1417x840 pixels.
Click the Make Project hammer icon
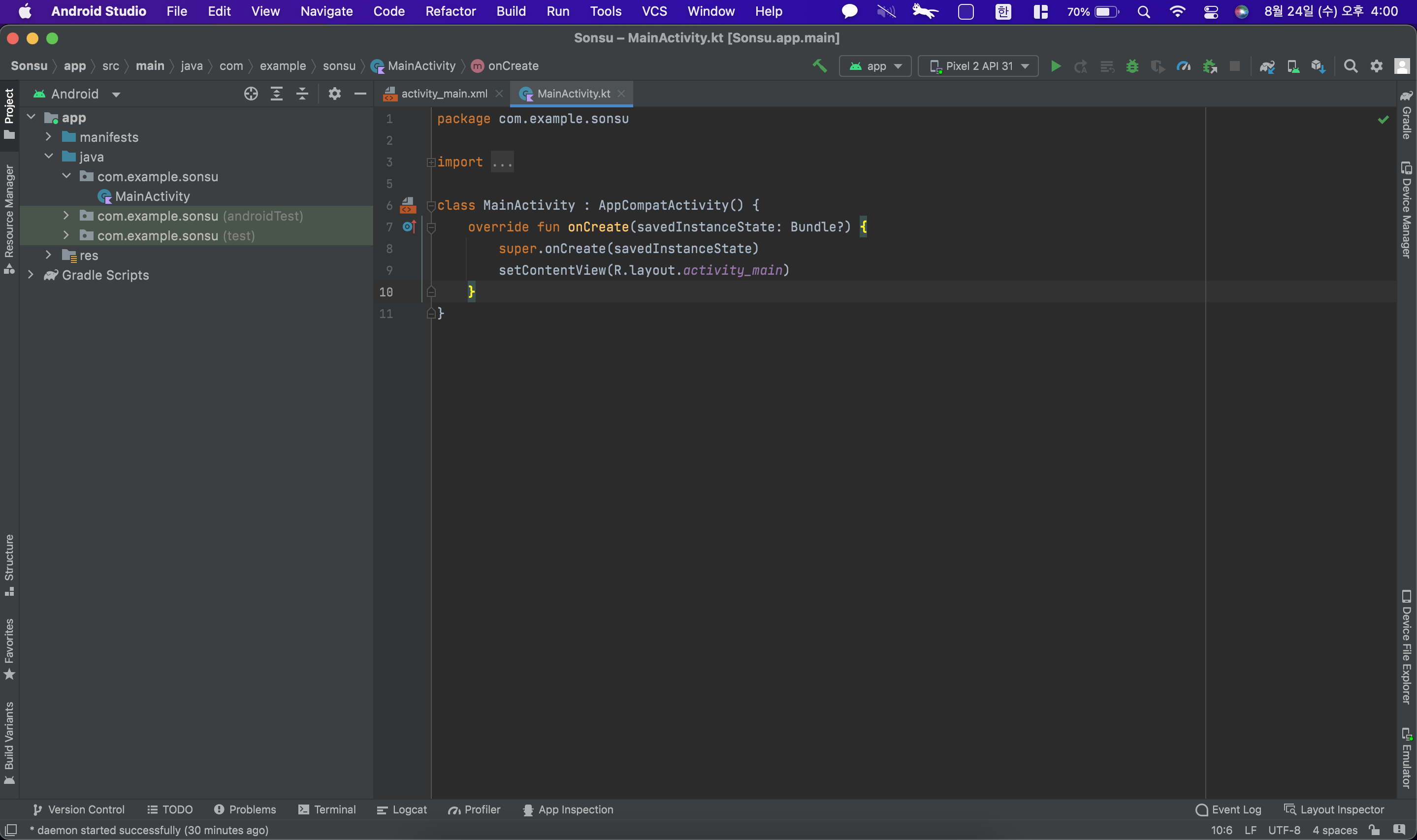coord(819,66)
